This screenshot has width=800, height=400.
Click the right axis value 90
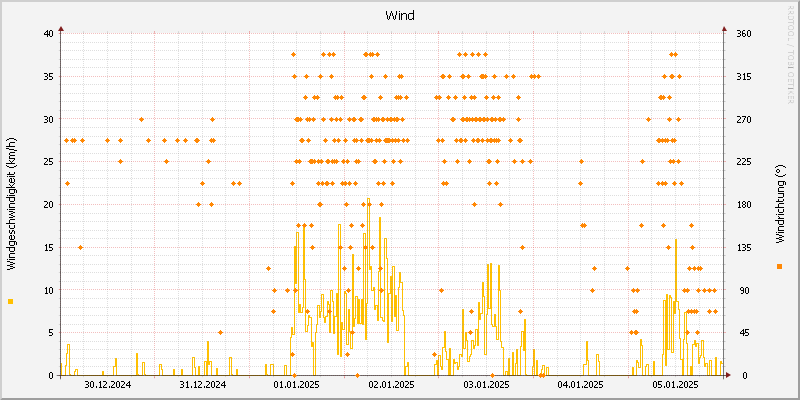pos(744,290)
